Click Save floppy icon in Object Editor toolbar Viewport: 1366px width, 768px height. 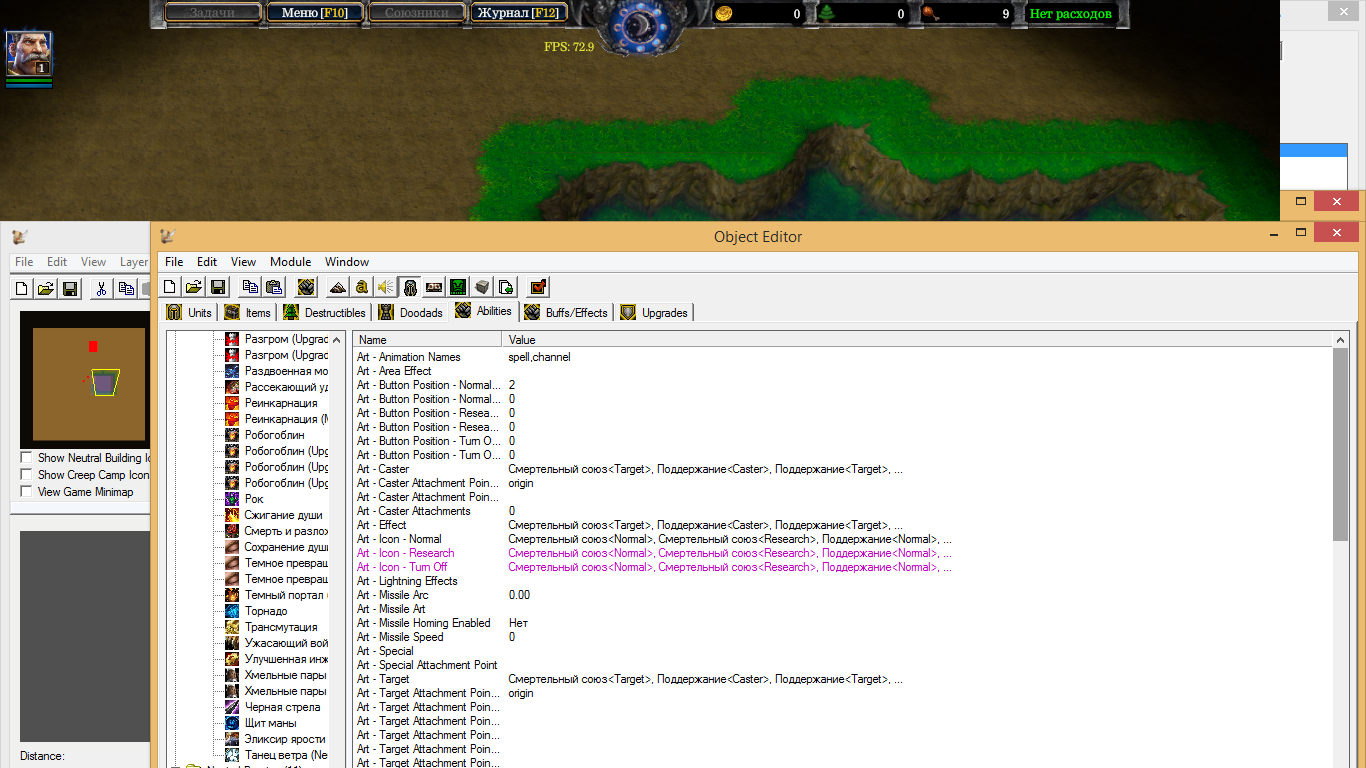(x=217, y=287)
